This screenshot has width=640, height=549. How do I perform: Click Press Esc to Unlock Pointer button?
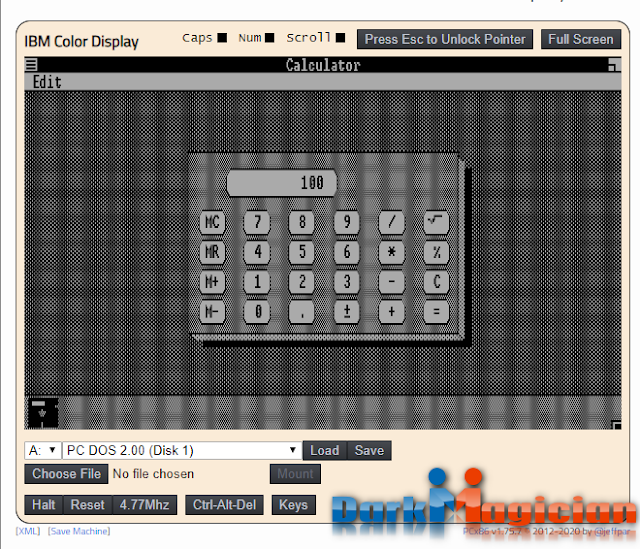click(x=445, y=39)
